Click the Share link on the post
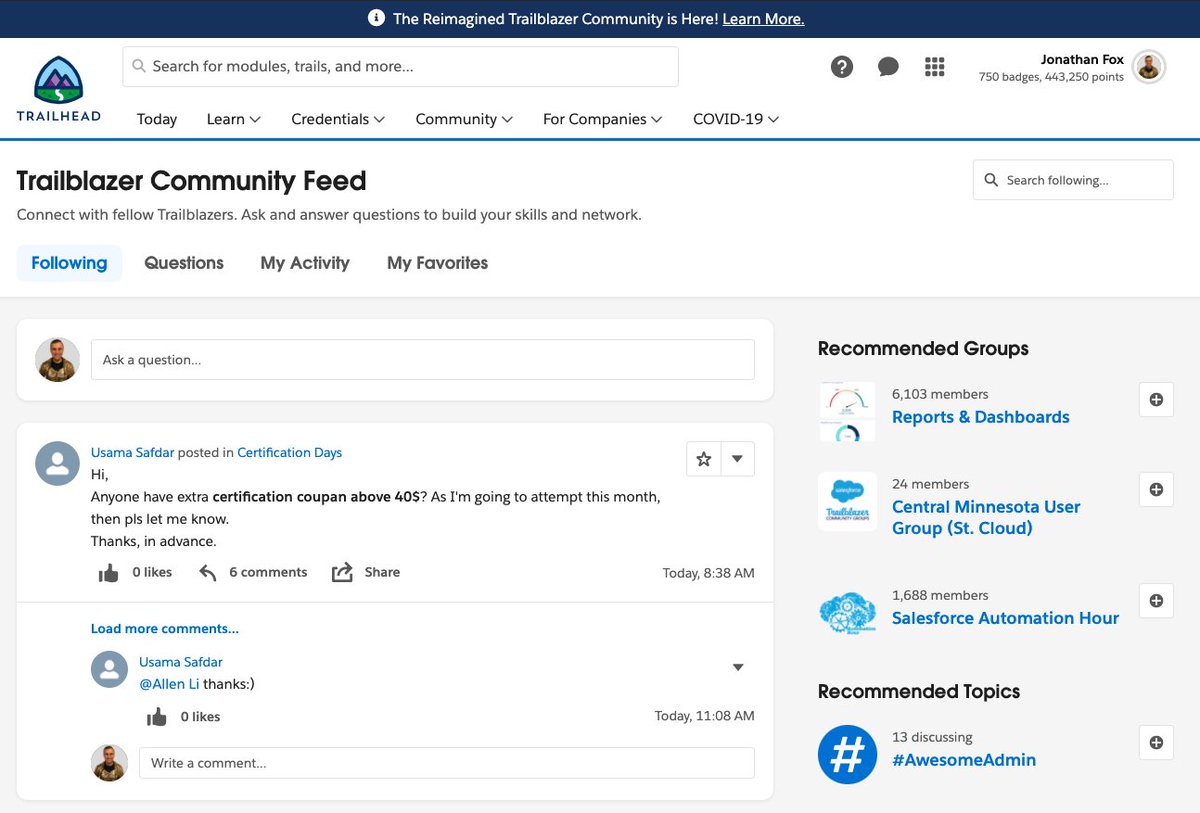This screenshot has width=1200, height=813. [x=382, y=572]
